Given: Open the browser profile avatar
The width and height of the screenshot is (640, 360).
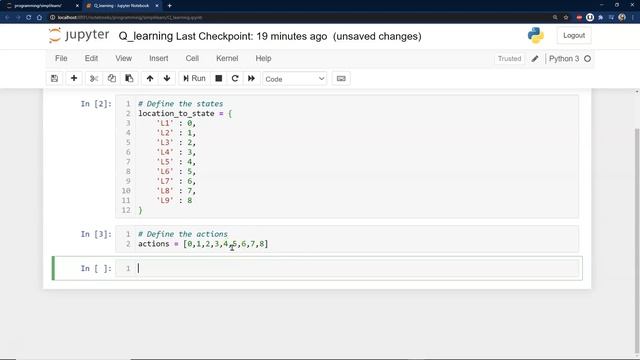Looking at the screenshot, I should (x=622, y=18).
